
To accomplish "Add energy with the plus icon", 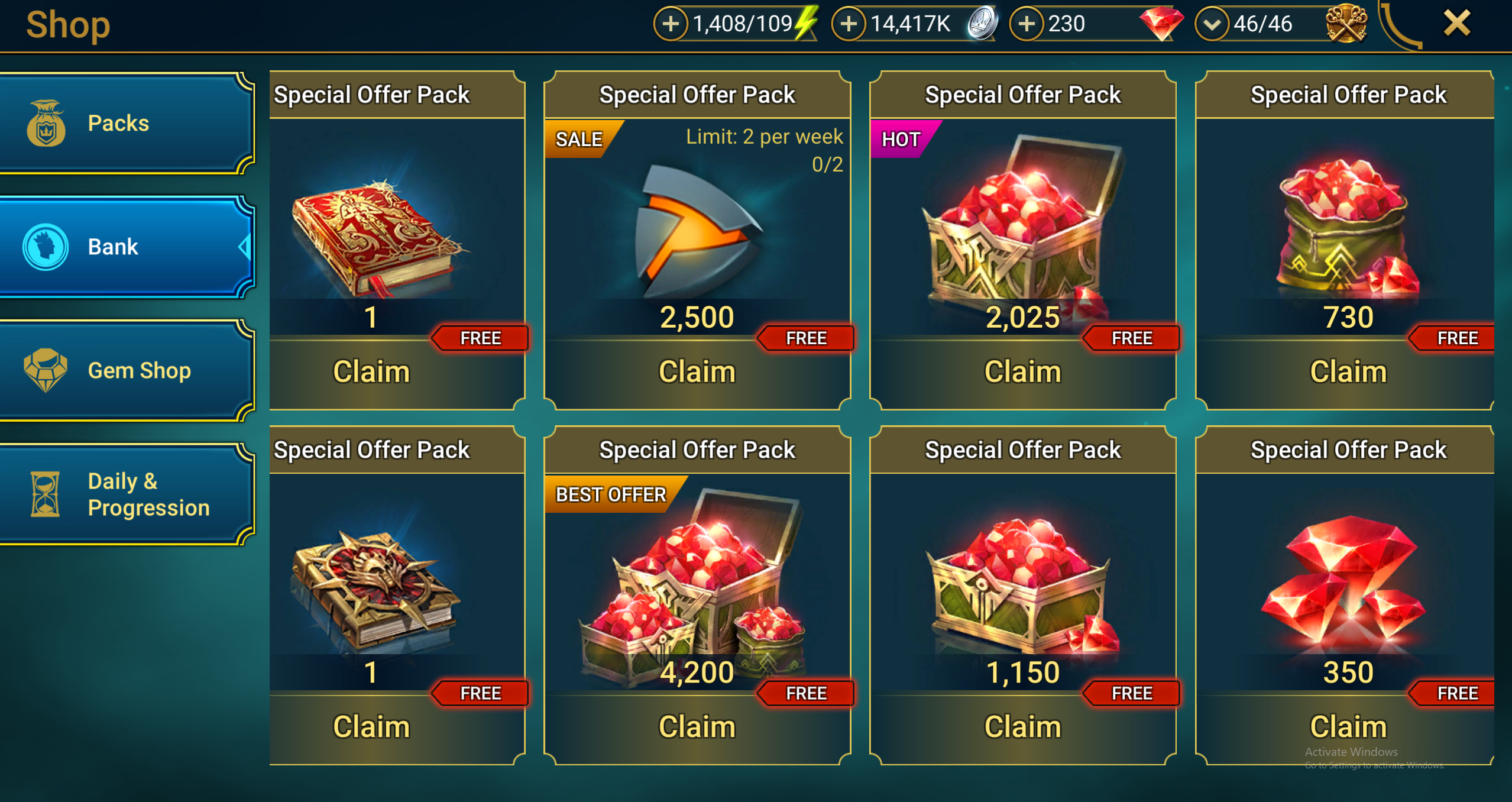I will pos(671,24).
